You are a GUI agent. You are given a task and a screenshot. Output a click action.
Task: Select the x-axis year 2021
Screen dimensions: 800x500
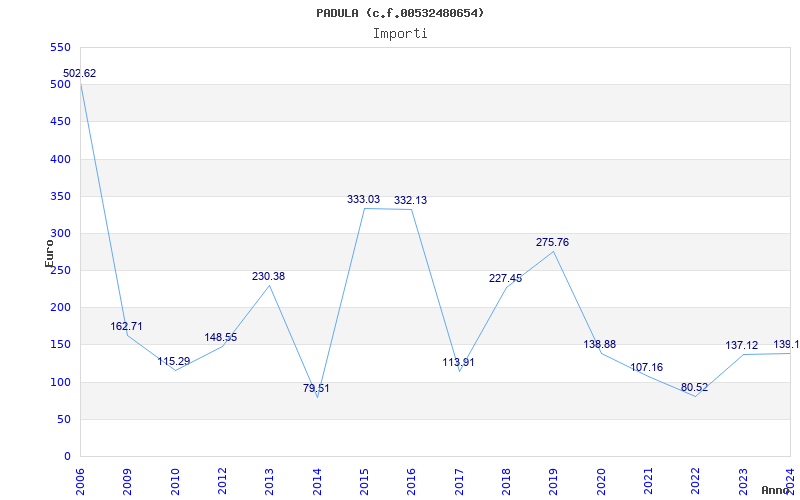pos(648,481)
